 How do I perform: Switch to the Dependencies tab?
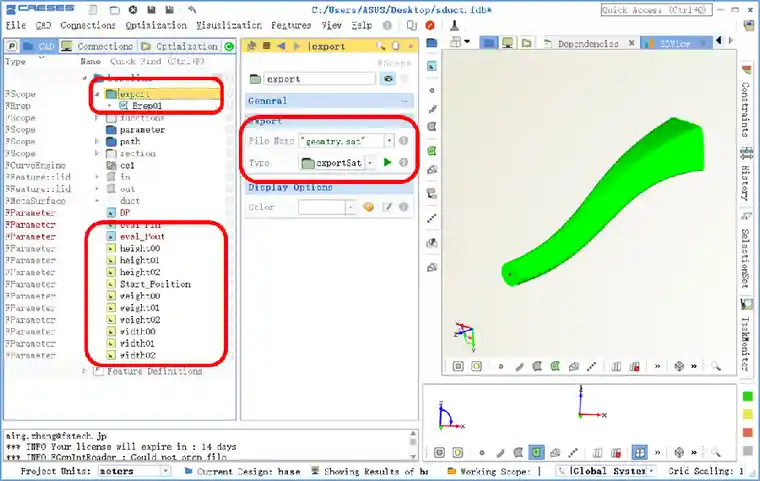point(588,44)
